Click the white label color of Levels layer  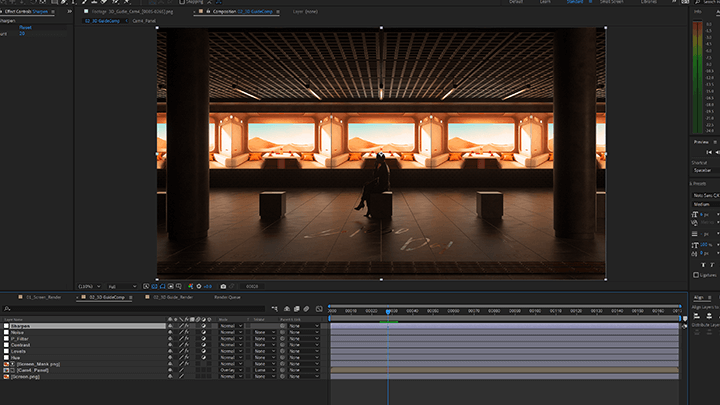point(6,351)
